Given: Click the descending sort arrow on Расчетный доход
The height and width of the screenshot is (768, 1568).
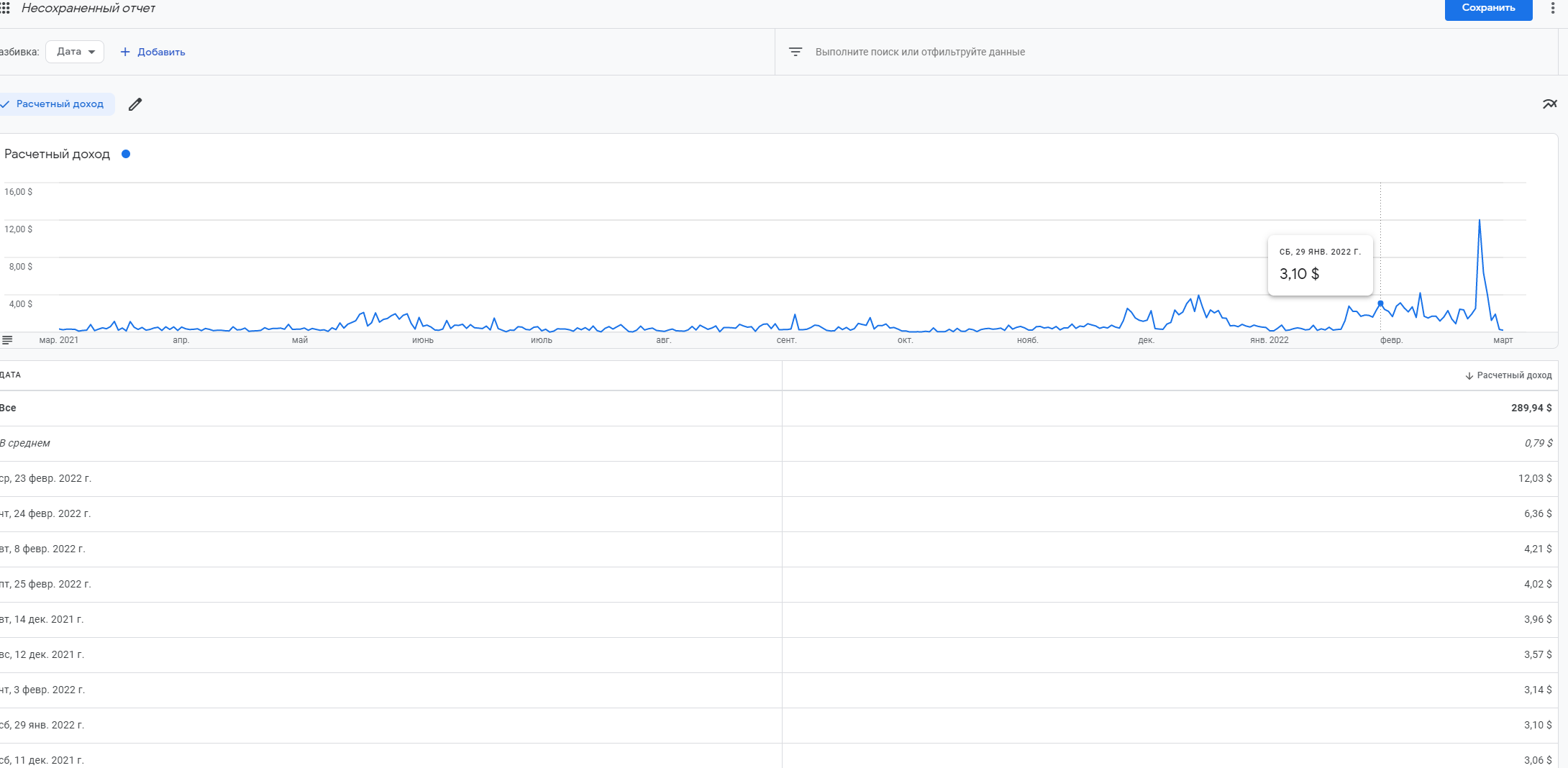Looking at the screenshot, I should (x=1469, y=375).
